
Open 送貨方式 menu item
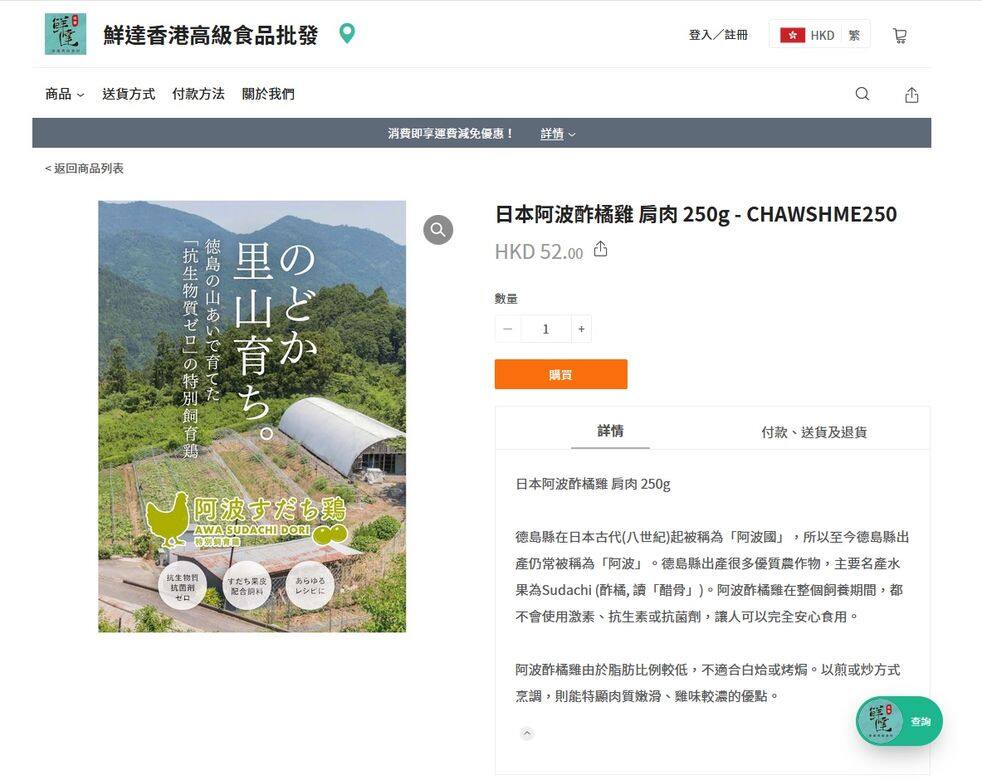click(x=128, y=94)
